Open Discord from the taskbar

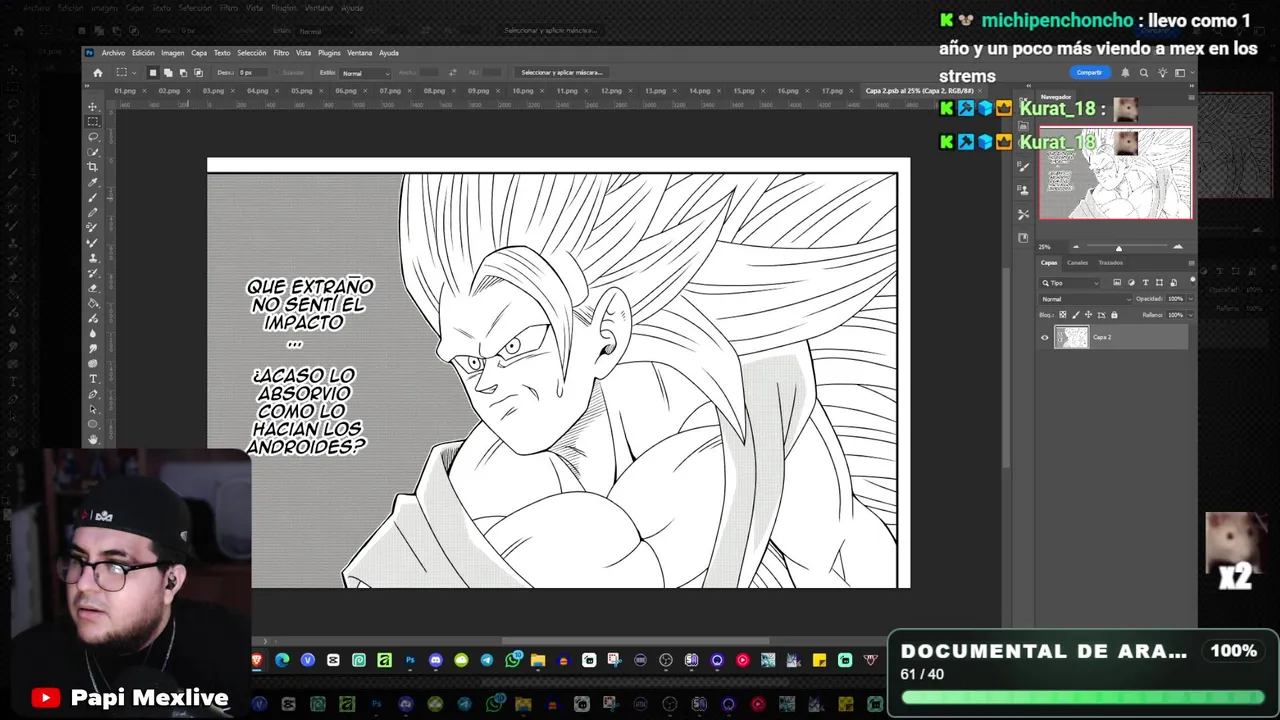[x=435, y=660]
